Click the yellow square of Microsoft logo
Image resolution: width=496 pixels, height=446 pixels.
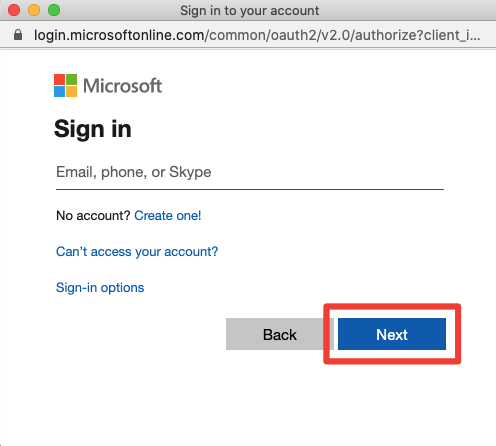coord(72,92)
